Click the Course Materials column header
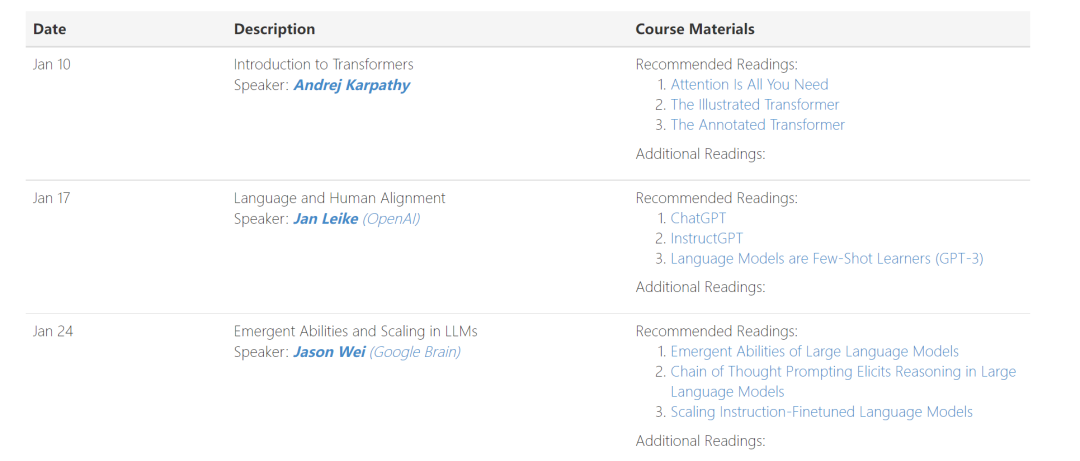1080x461 pixels. [695, 29]
